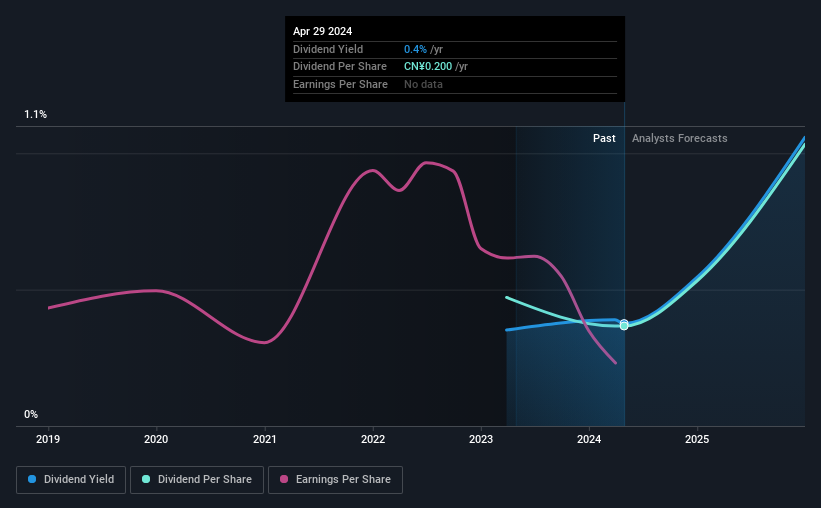The image size is (821, 508).
Task: Click the Analysts Forecasts label
Action: [680, 138]
